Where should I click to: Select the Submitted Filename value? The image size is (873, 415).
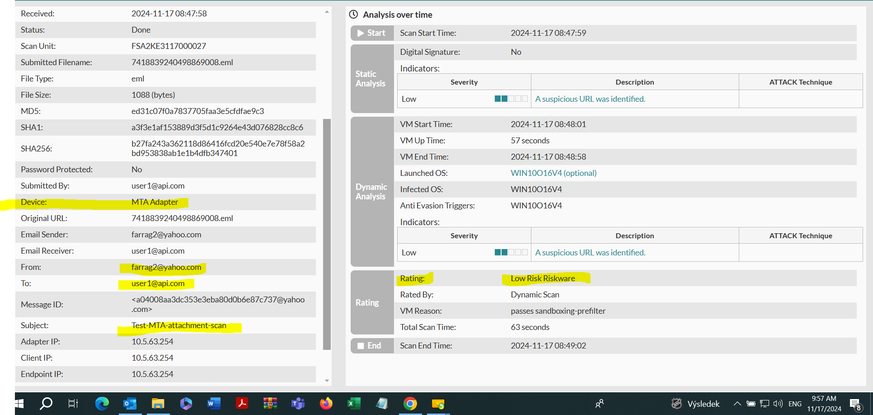[x=182, y=62]
